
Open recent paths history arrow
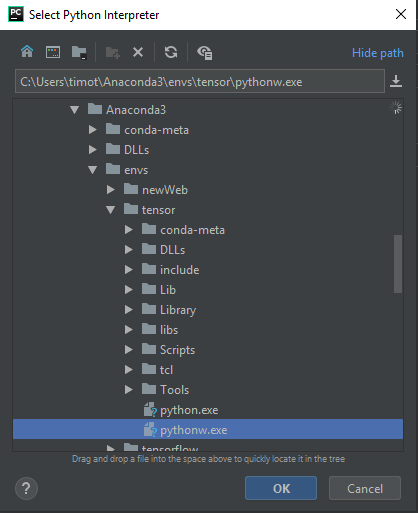396,81
